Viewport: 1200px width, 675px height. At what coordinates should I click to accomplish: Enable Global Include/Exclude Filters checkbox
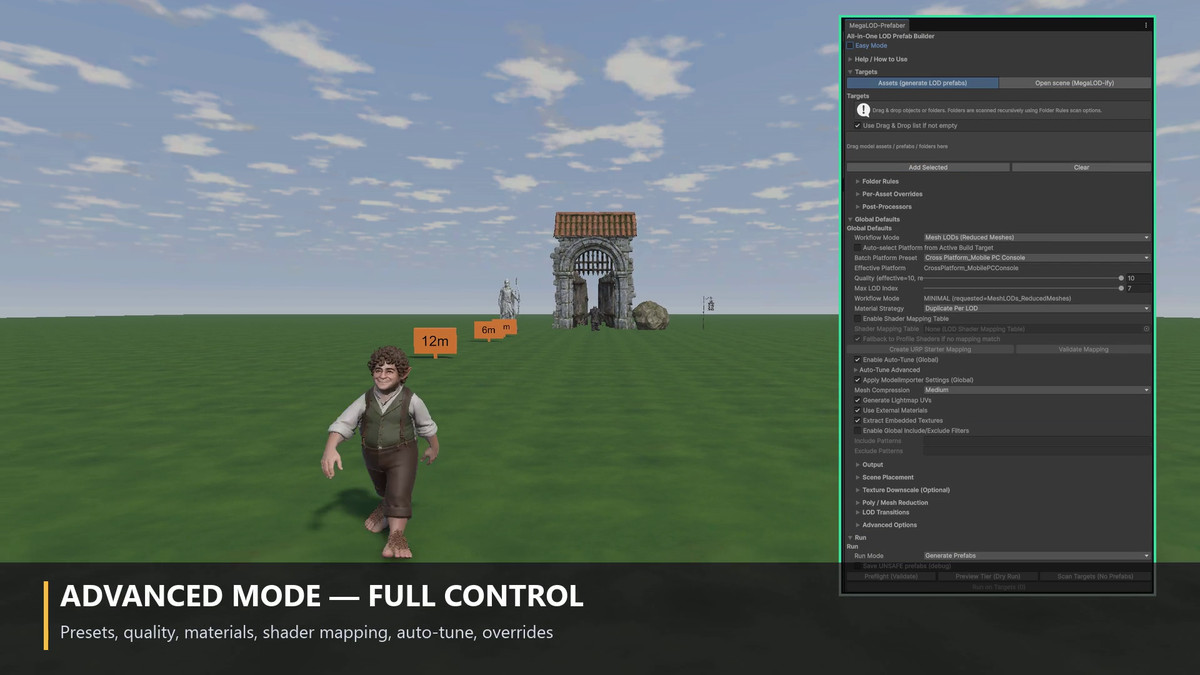coord(858,431)
